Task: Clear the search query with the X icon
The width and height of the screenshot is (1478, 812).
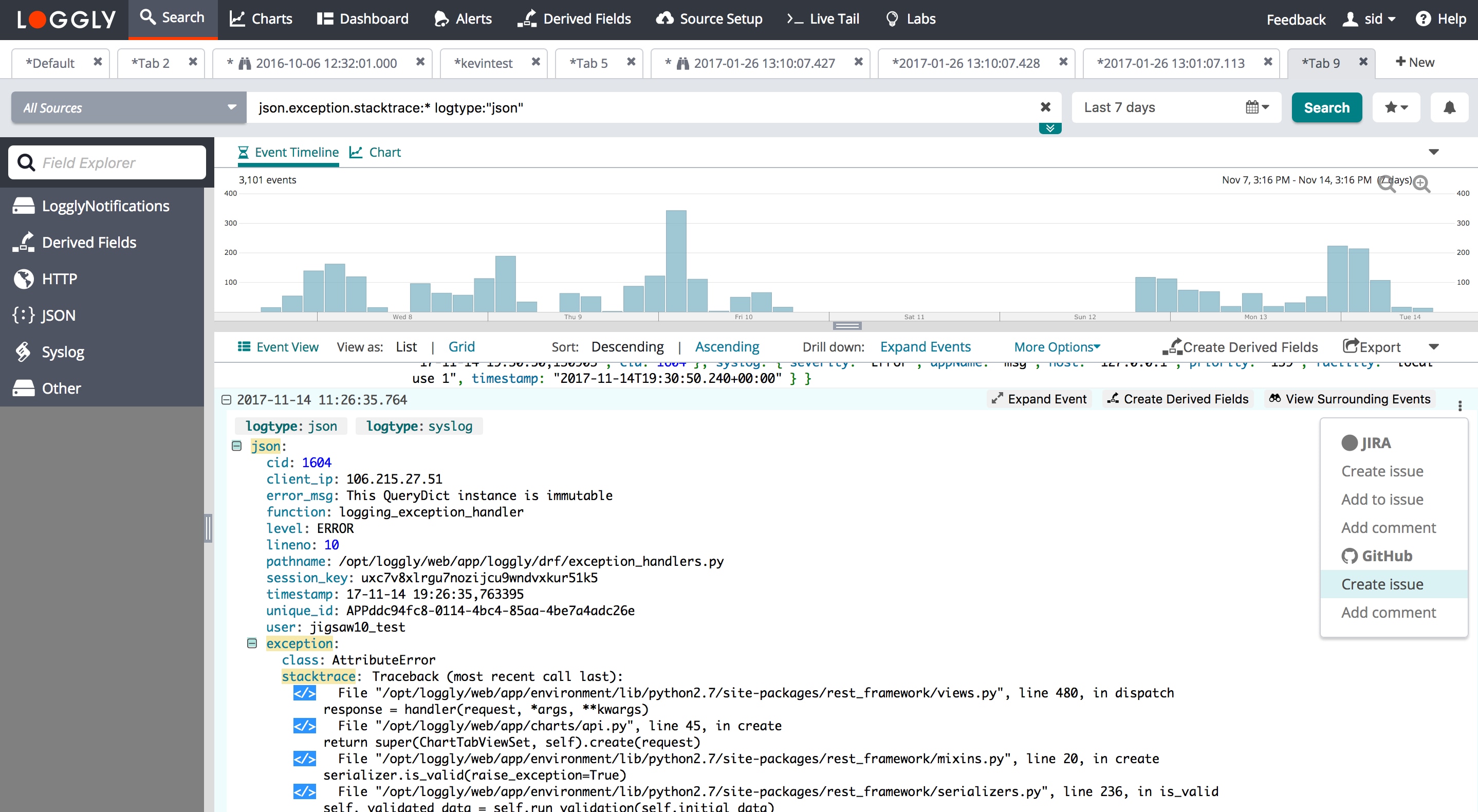Action: coord(1045,107)
